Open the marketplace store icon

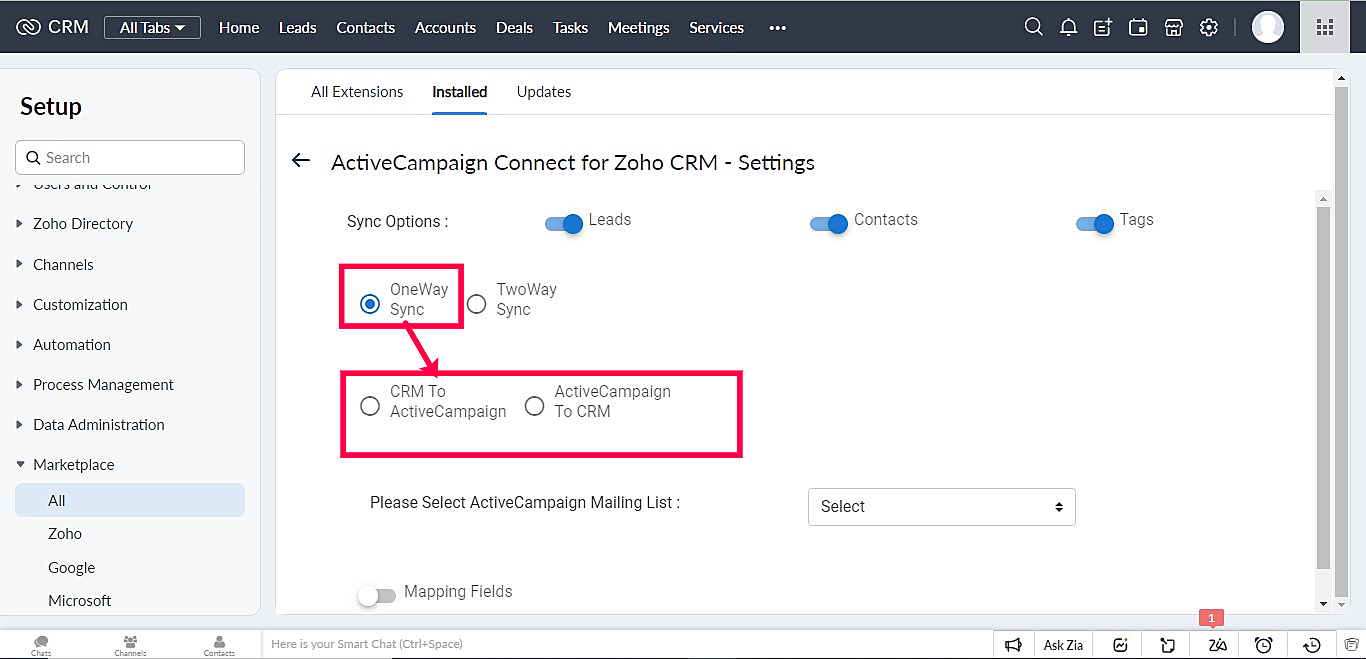(x=1174, y=27)
